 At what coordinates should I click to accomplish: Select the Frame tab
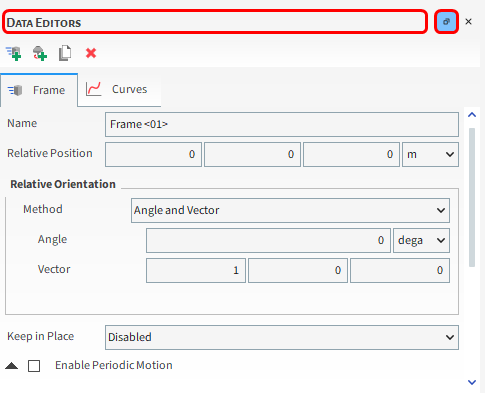coord(39,90)
